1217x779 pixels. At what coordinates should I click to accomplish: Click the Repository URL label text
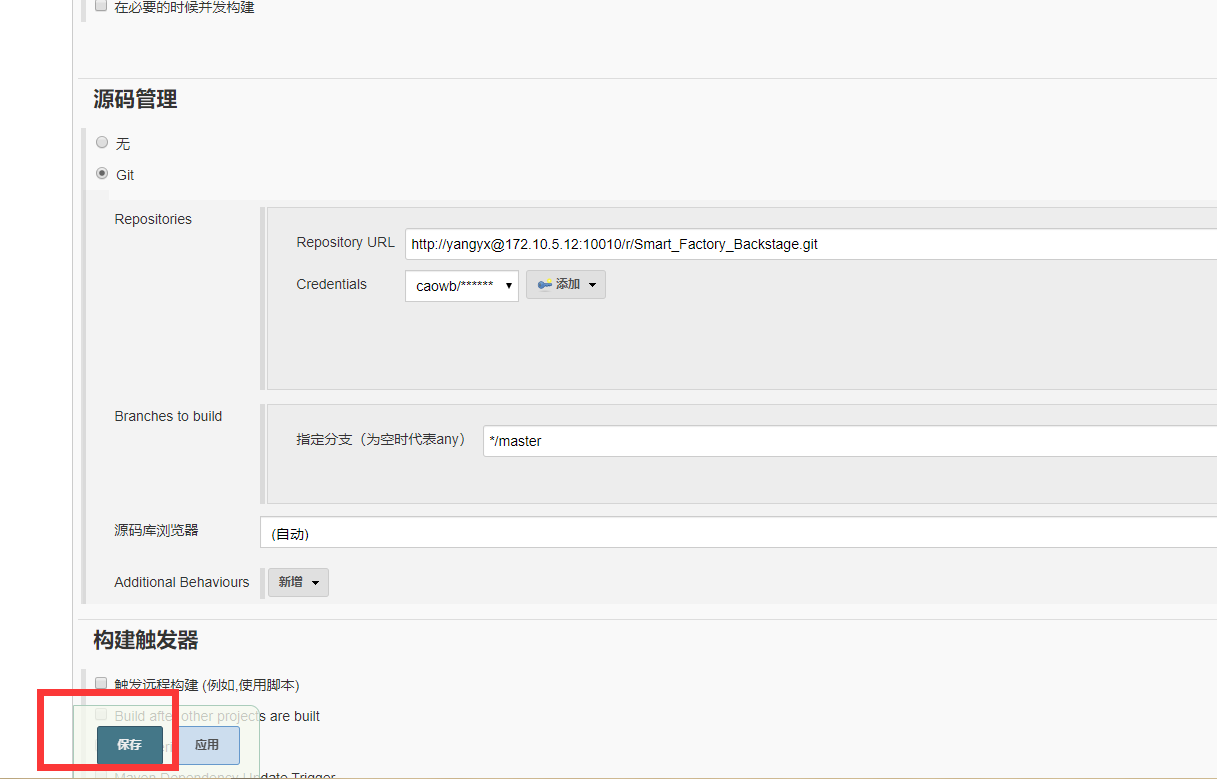(x=346, y=242)
